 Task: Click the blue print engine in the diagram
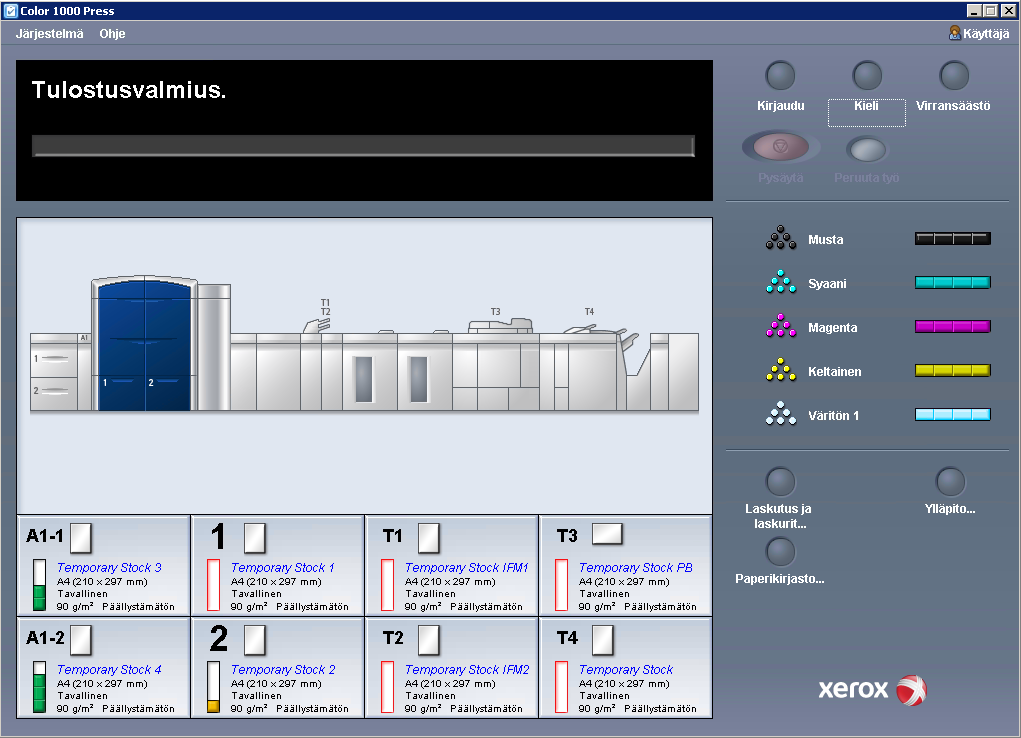pos(144,345)
